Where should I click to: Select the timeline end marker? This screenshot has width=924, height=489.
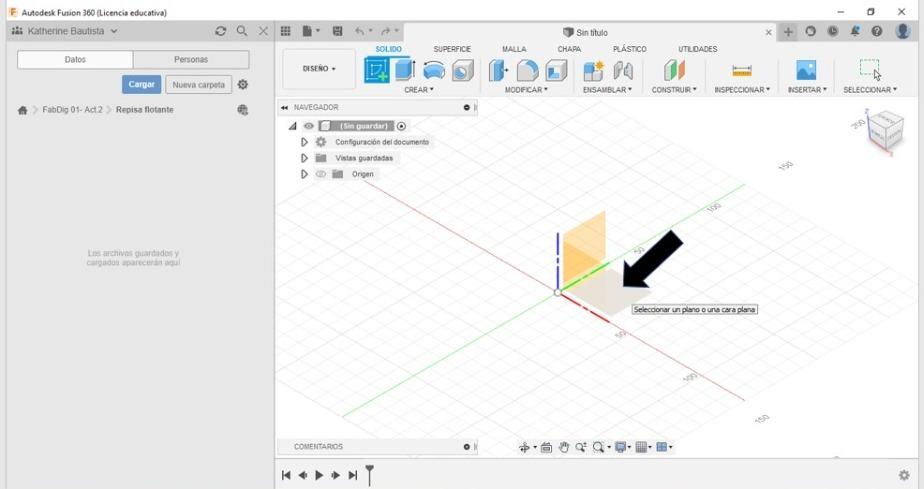point(369,475)
